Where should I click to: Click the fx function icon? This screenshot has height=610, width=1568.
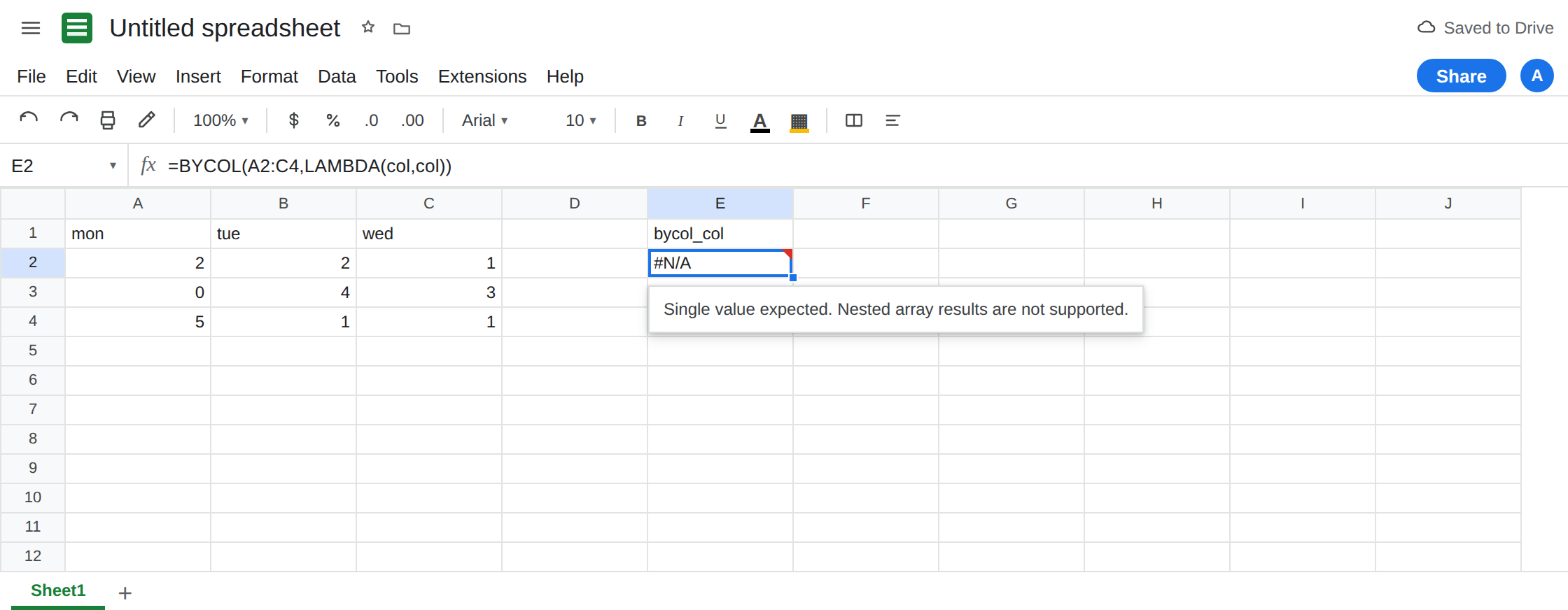pos(148,165)
